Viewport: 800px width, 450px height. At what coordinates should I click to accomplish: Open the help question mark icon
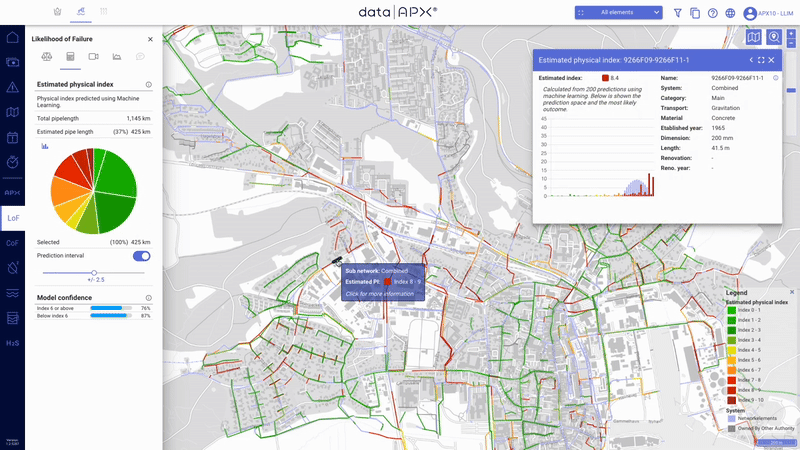pyautogui.click(x=712, y=13)
